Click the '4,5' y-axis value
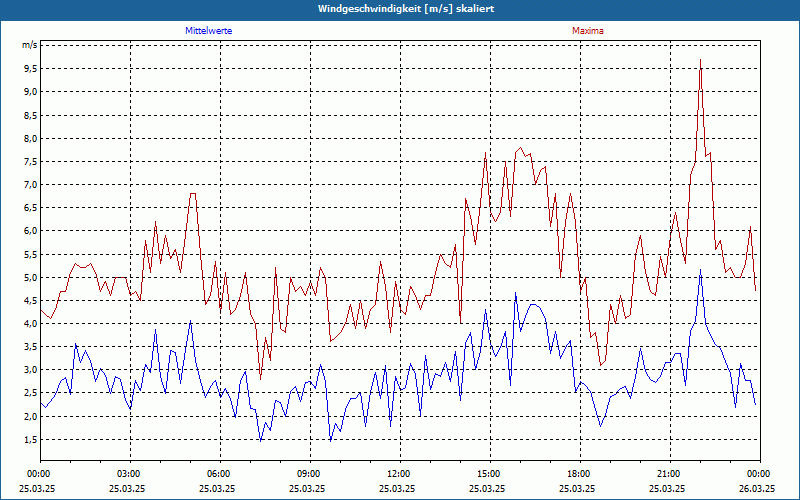800x500 pixels. click(31, 301)
